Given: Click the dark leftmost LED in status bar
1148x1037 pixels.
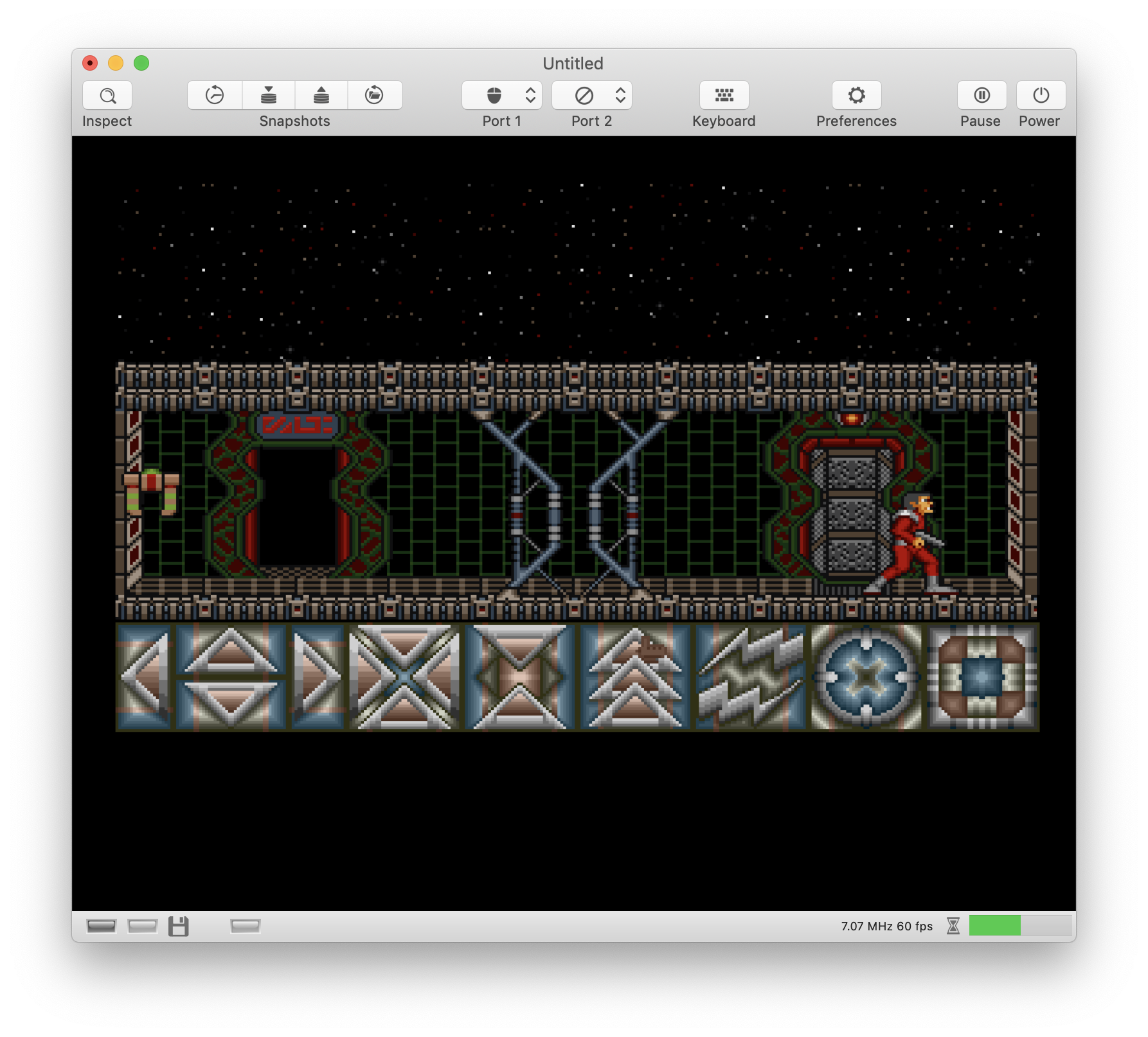Looking at the screenshot, I should click(x=102, y=926).
